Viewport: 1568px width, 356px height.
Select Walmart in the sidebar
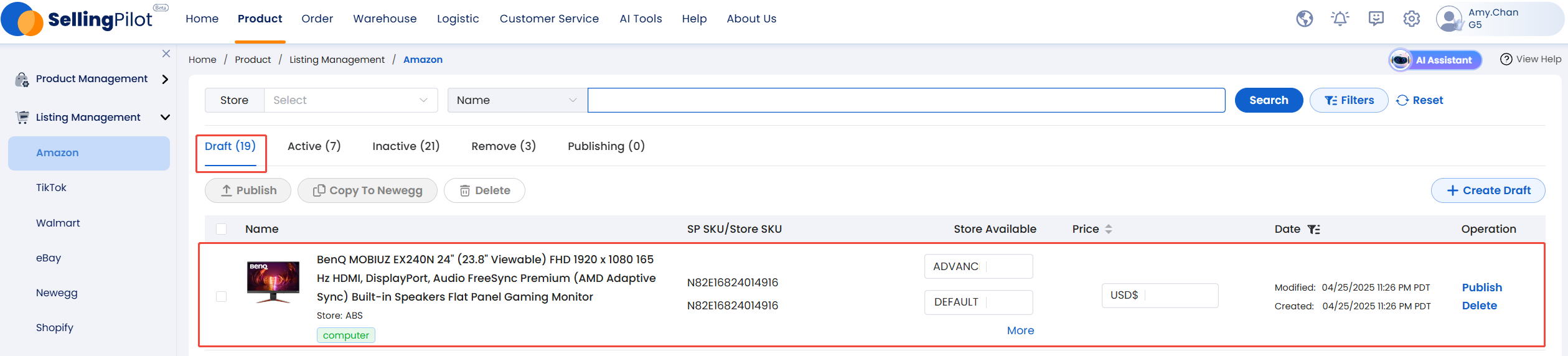(x=58, y=223)
